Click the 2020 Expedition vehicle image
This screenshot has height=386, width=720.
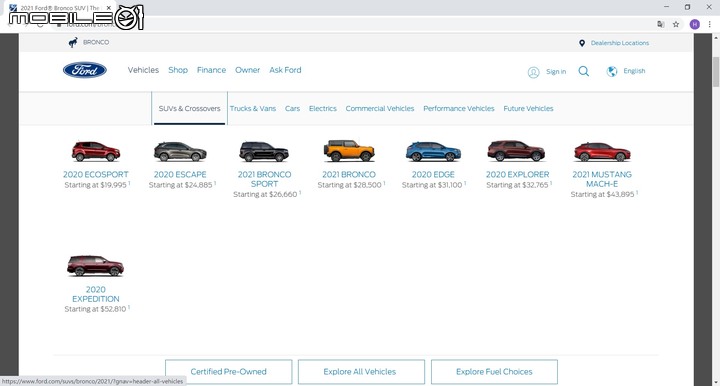(96, 266)
